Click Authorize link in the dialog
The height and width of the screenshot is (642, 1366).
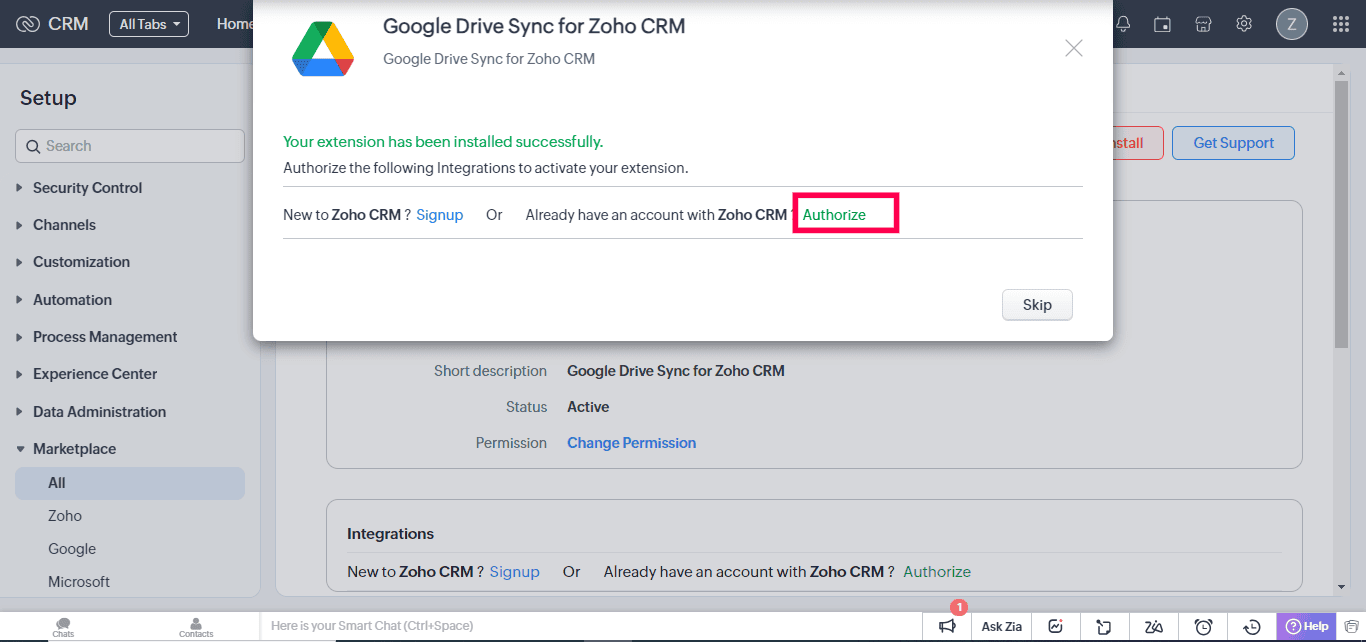(834, 215)
